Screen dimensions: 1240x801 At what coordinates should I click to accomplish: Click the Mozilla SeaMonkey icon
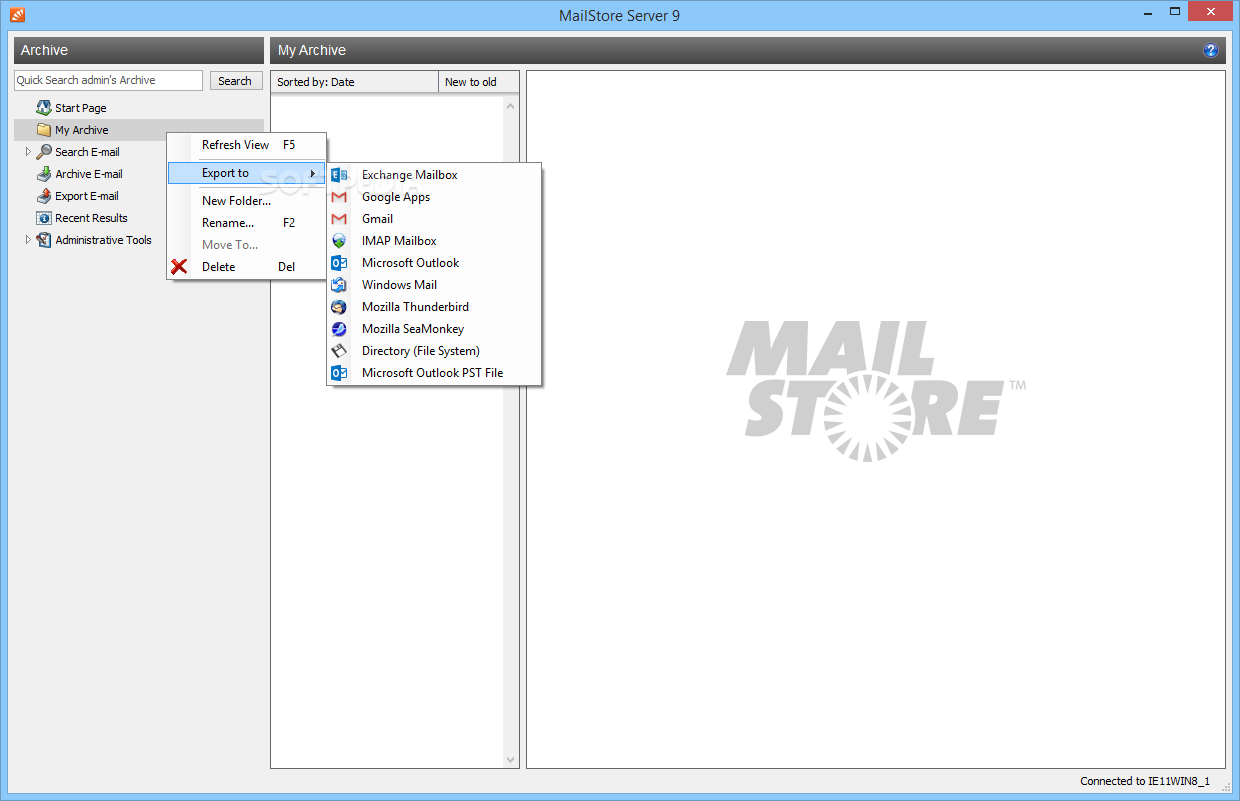tap(340, 329)
